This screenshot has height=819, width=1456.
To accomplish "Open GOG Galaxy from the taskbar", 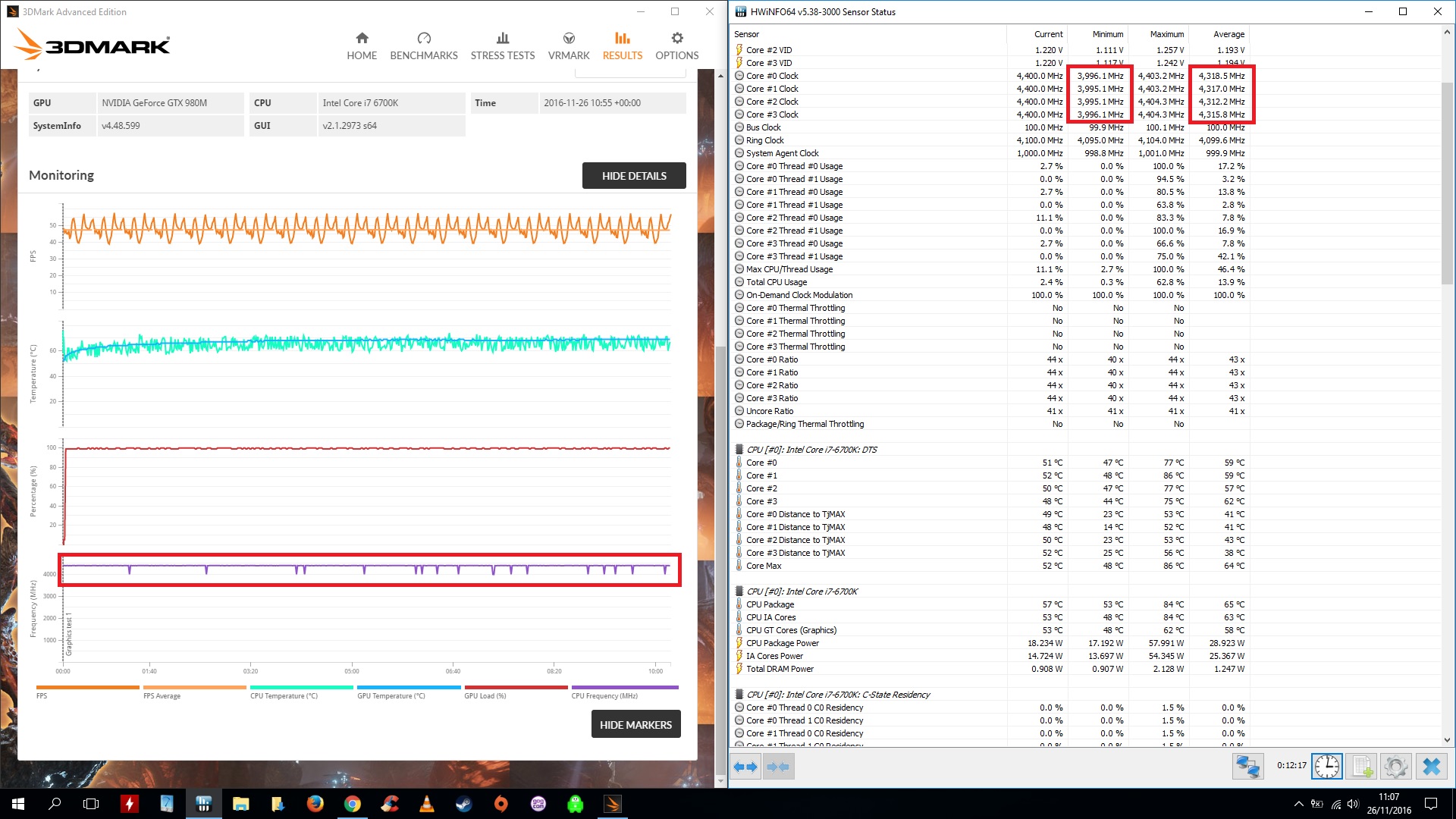I will tap(538, 804).
